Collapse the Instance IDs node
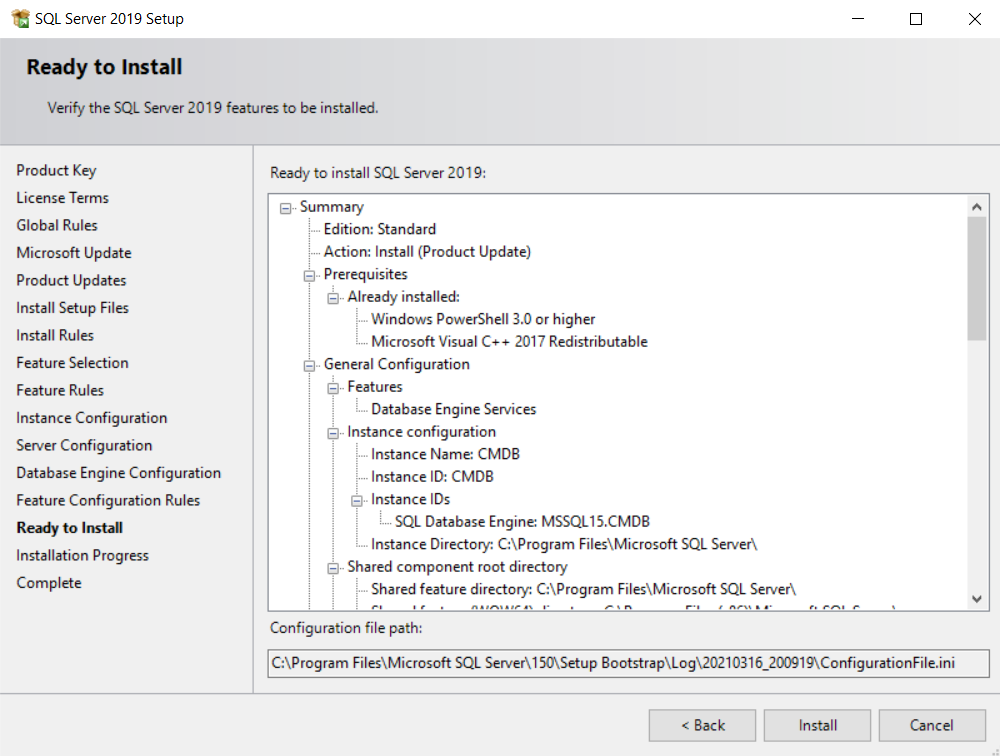Screen dimensions: 1000x756 (x=357, y=501)
